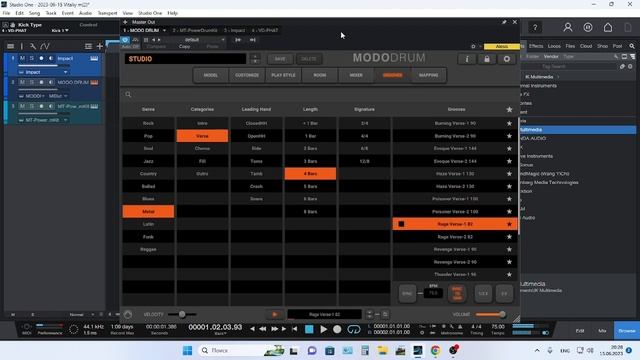Switch to the CUSTOMIZE tab
The image size is (640, 360).
(247, 75)
